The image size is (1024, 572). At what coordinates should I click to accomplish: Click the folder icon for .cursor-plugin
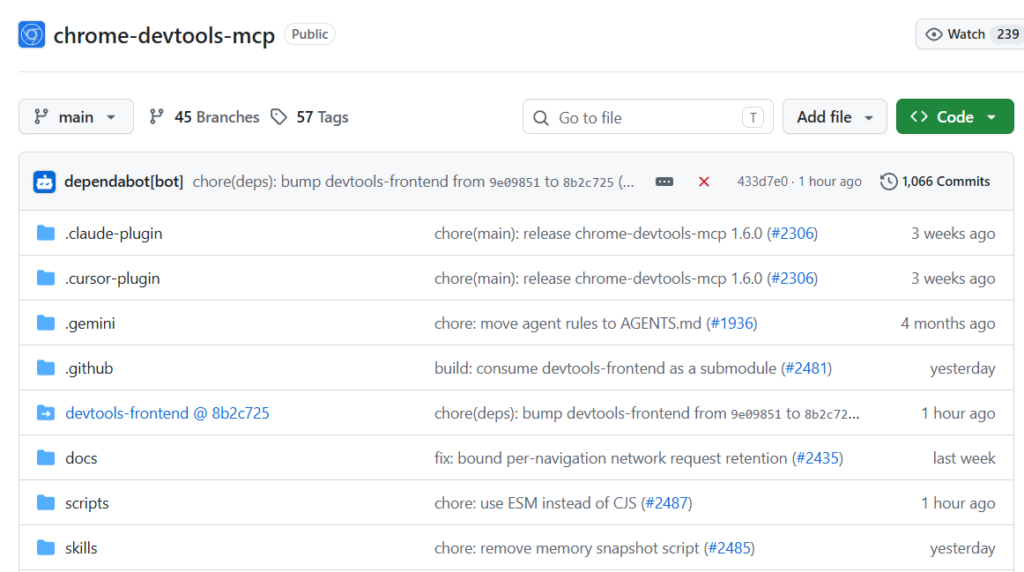coord(46,278)
